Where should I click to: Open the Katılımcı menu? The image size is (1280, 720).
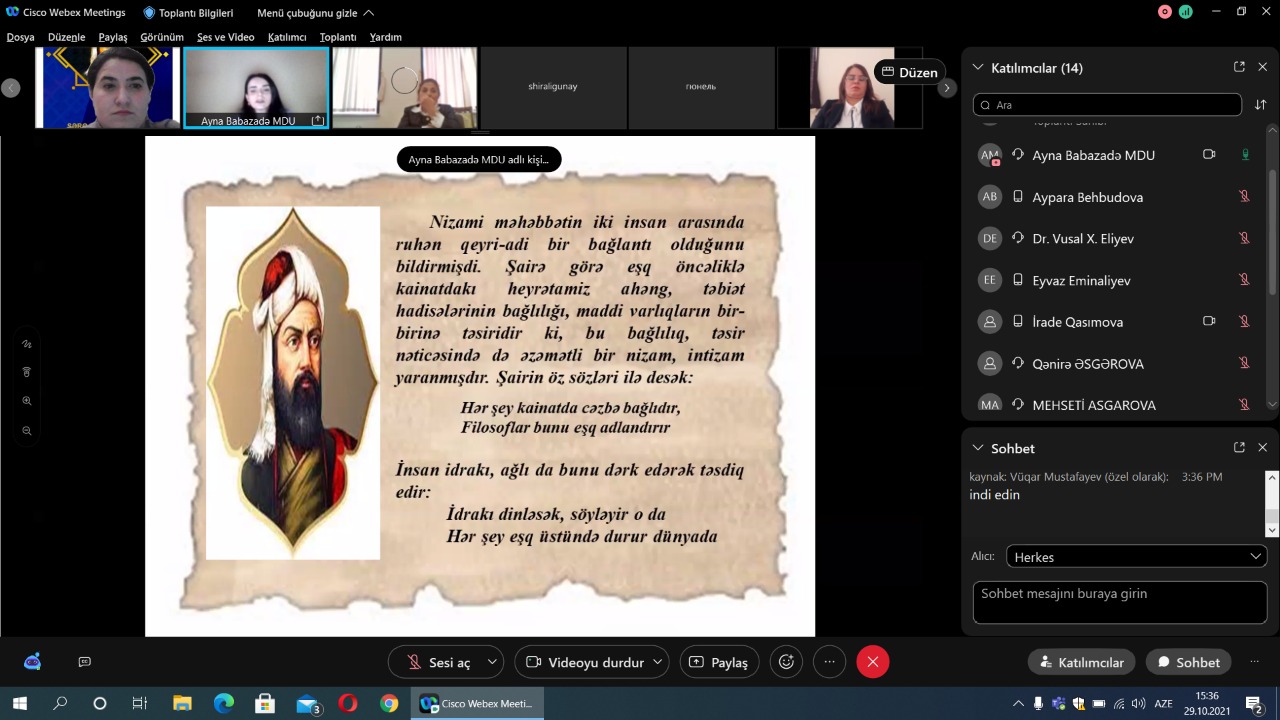tap(287, 37)
